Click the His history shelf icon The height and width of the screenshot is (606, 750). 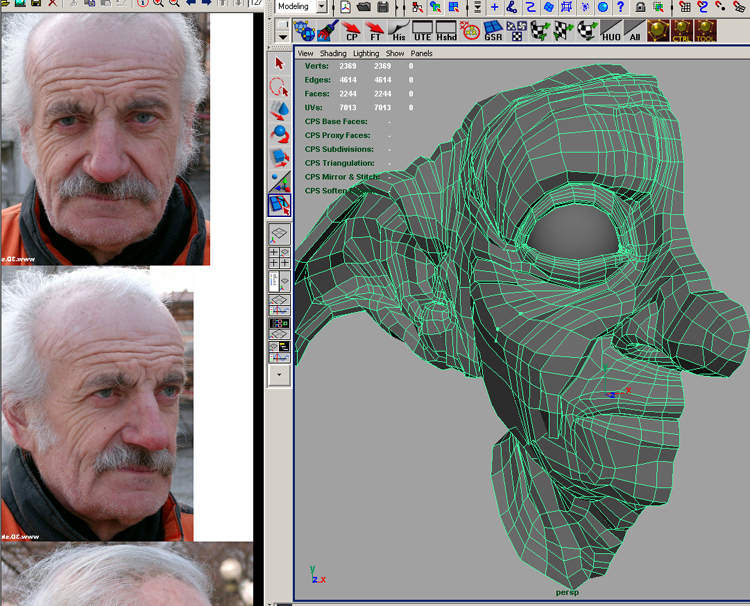click(399, 32)
